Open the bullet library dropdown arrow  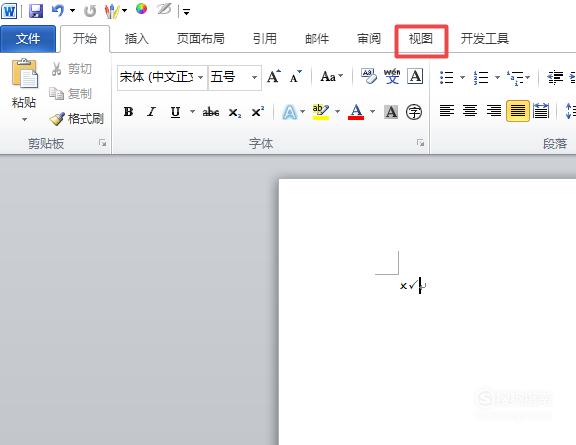(462, 77)
